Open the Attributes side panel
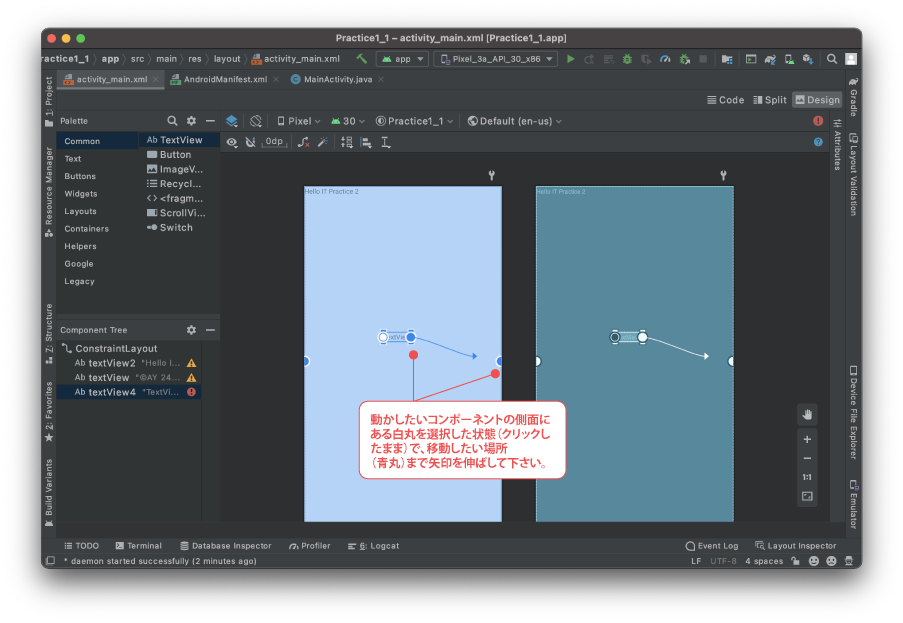This screenshot has height=623, width=903. (x=837, y=145)
